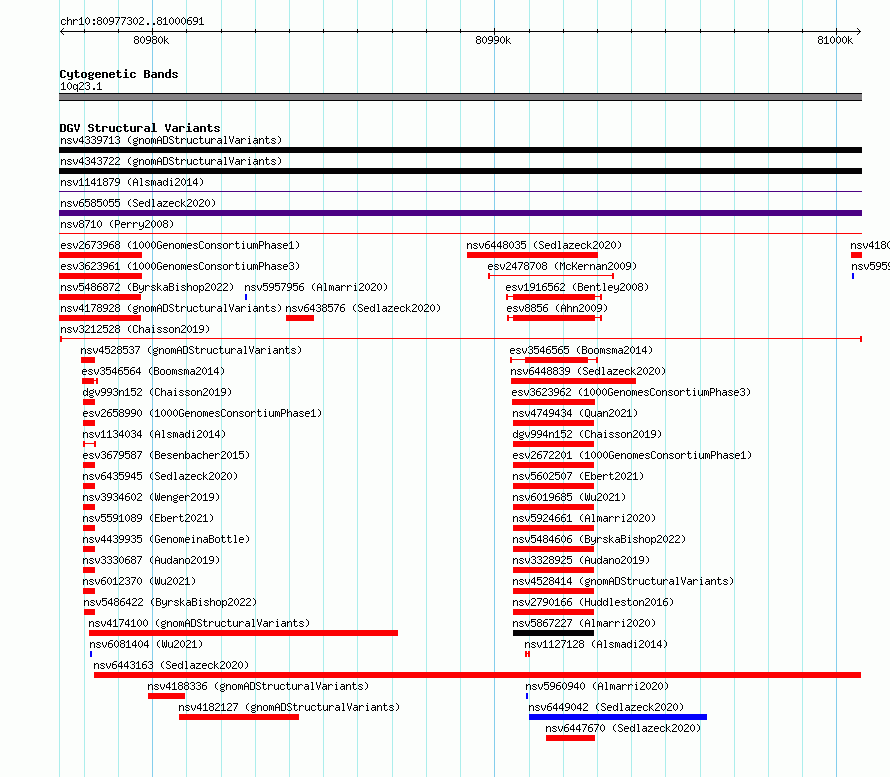Click nsv5867227 (Almarri2020) label
This screenshot has width=890, height=777.
584,623
